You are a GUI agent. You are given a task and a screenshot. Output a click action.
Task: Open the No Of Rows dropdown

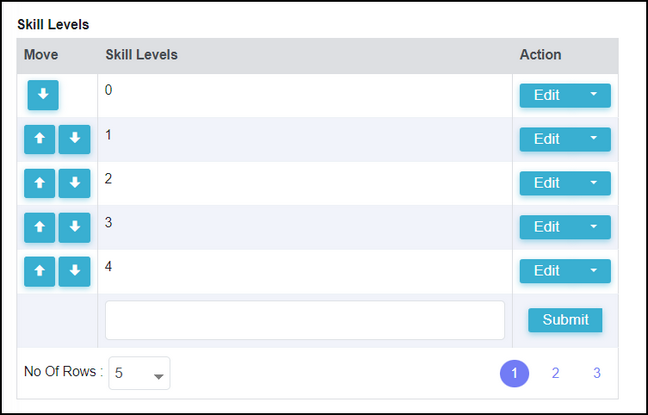[139, 373]
